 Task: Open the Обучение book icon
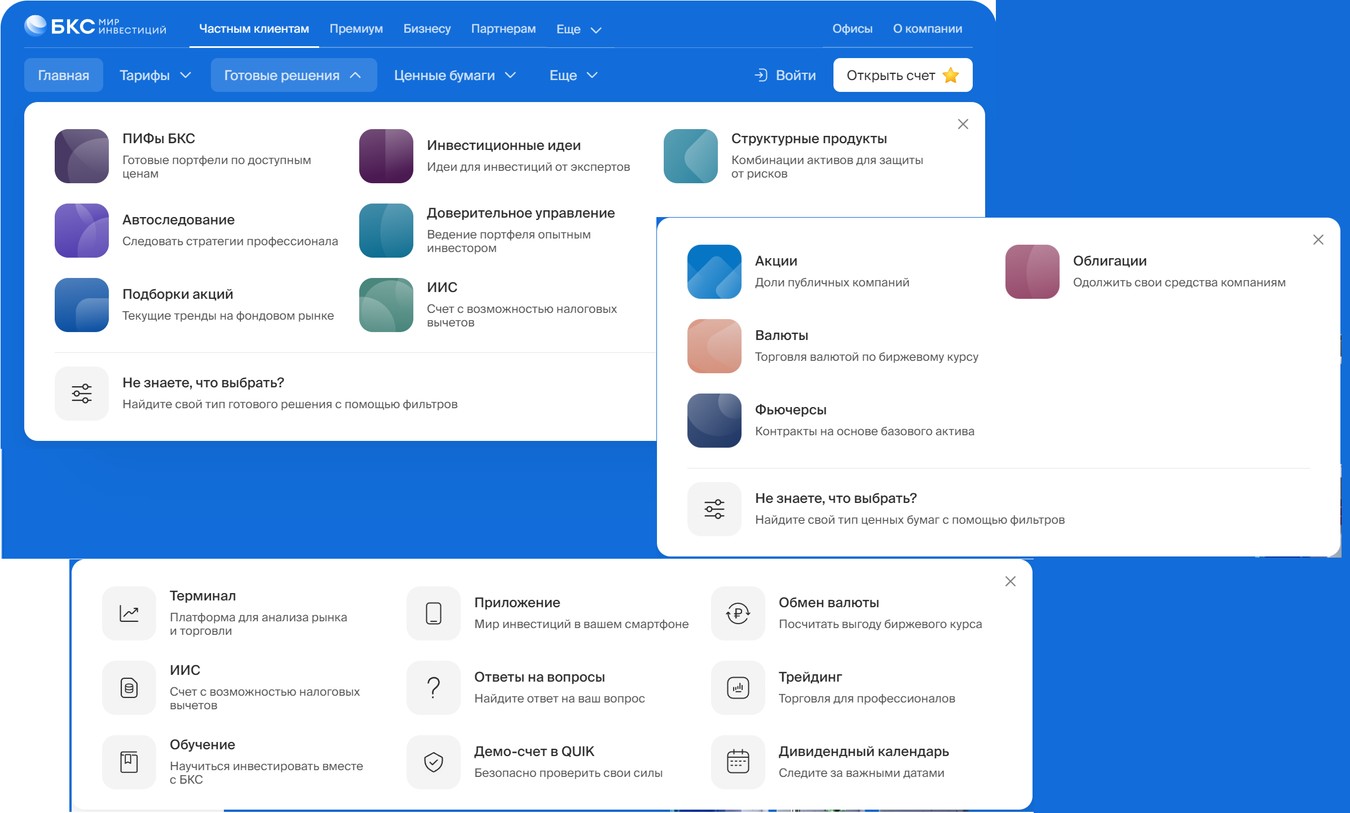129,762
